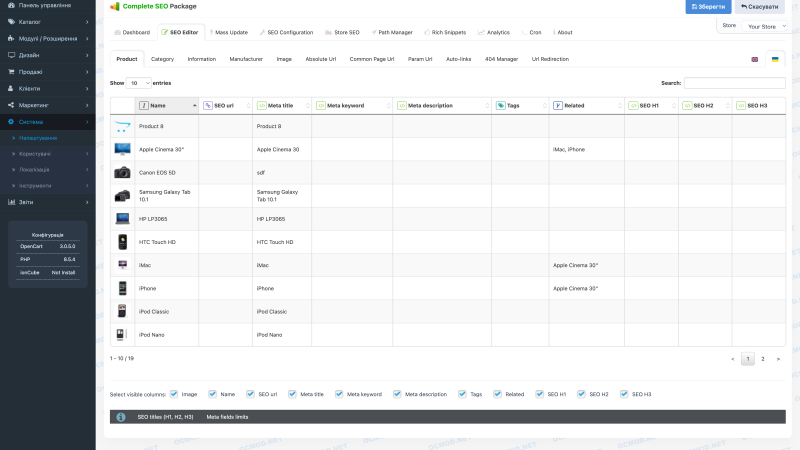The height and width of the screenshot is (450, 800).
Task: Click the SEO url column link icon
Action: (x=208, y=106)
